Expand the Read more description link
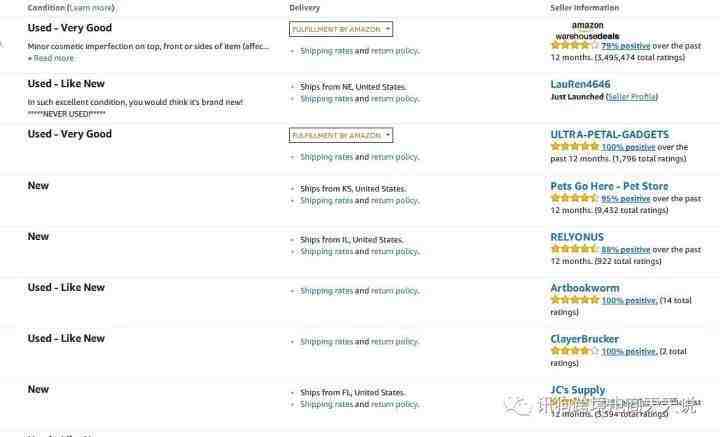 [x=51, y=58]
